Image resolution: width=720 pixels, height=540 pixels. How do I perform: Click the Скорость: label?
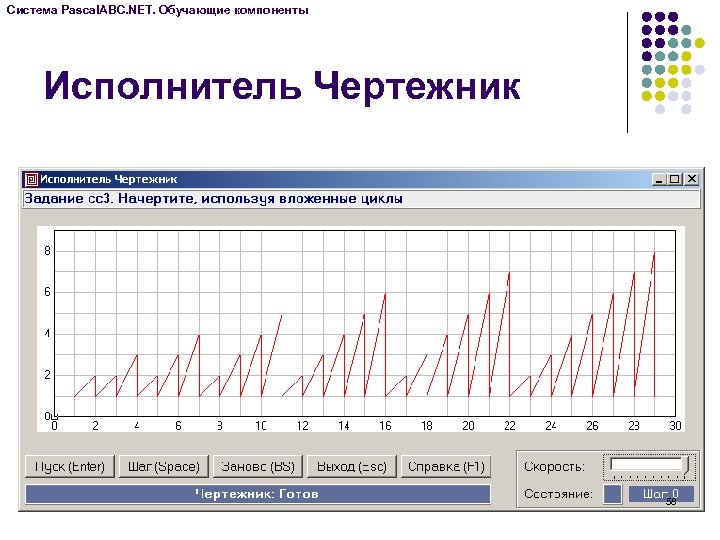[x=554, y=467]
